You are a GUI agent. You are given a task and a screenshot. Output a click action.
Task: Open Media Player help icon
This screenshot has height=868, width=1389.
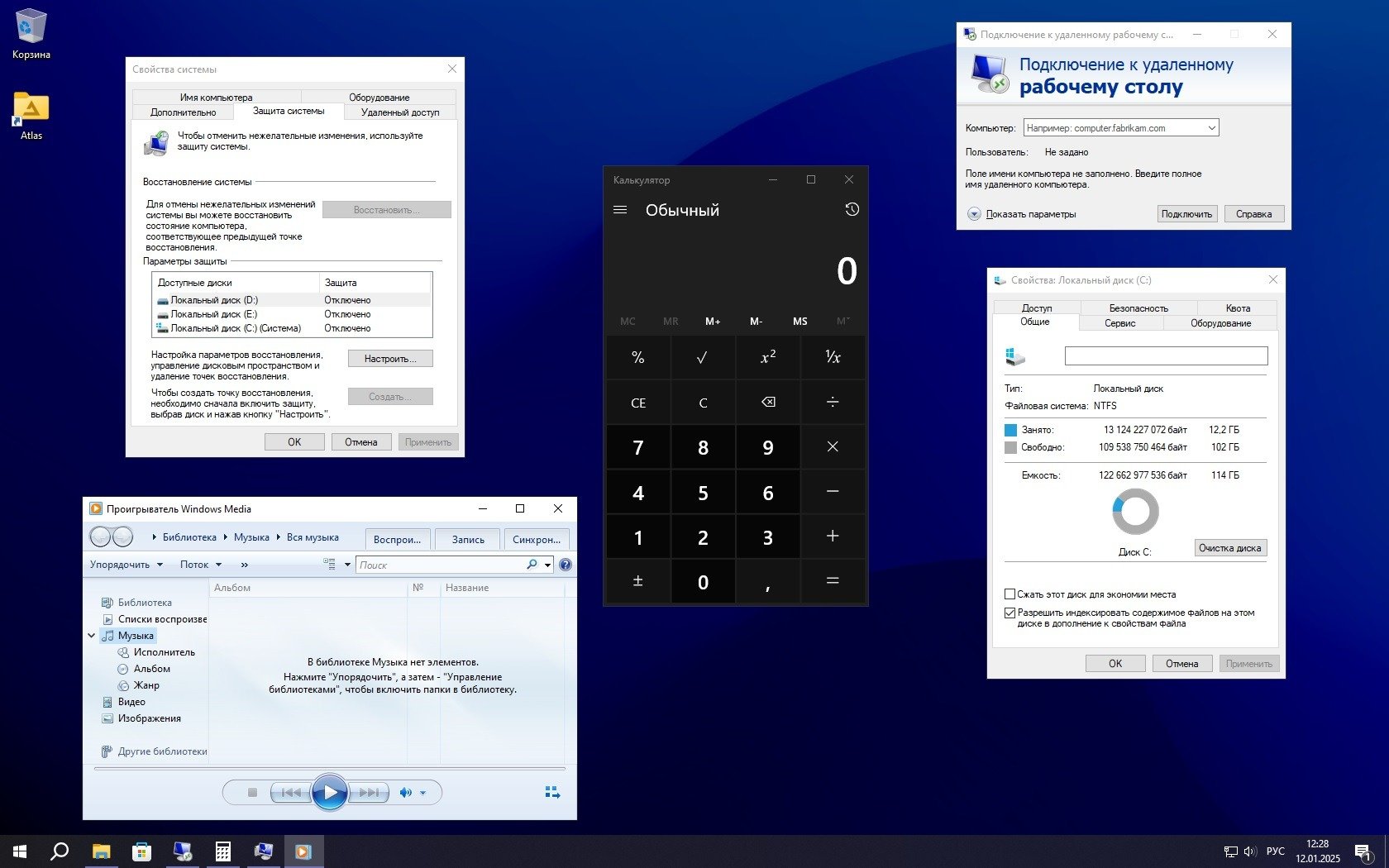[566, 565]
